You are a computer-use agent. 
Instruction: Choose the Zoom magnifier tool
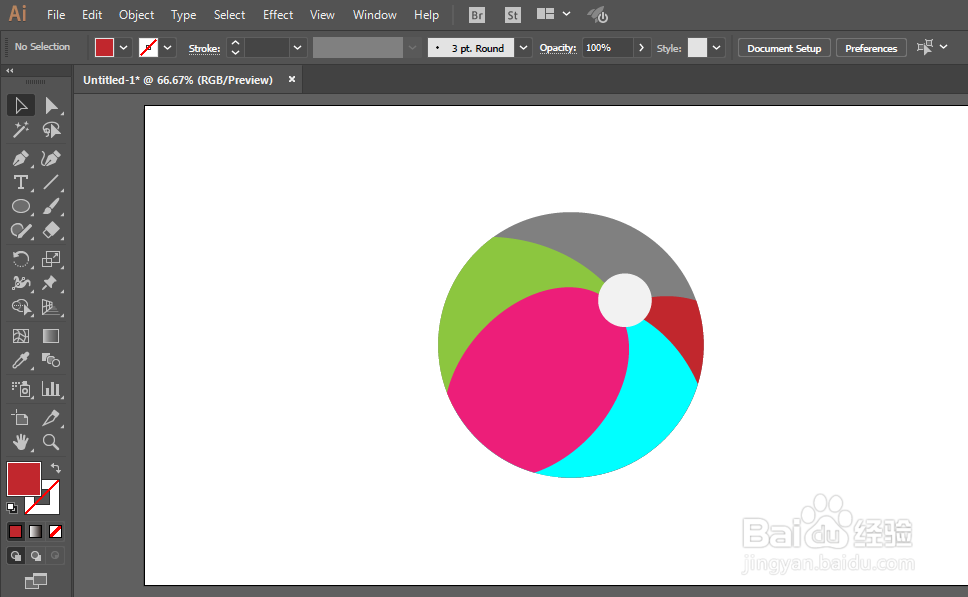click(x=51, y=442)
